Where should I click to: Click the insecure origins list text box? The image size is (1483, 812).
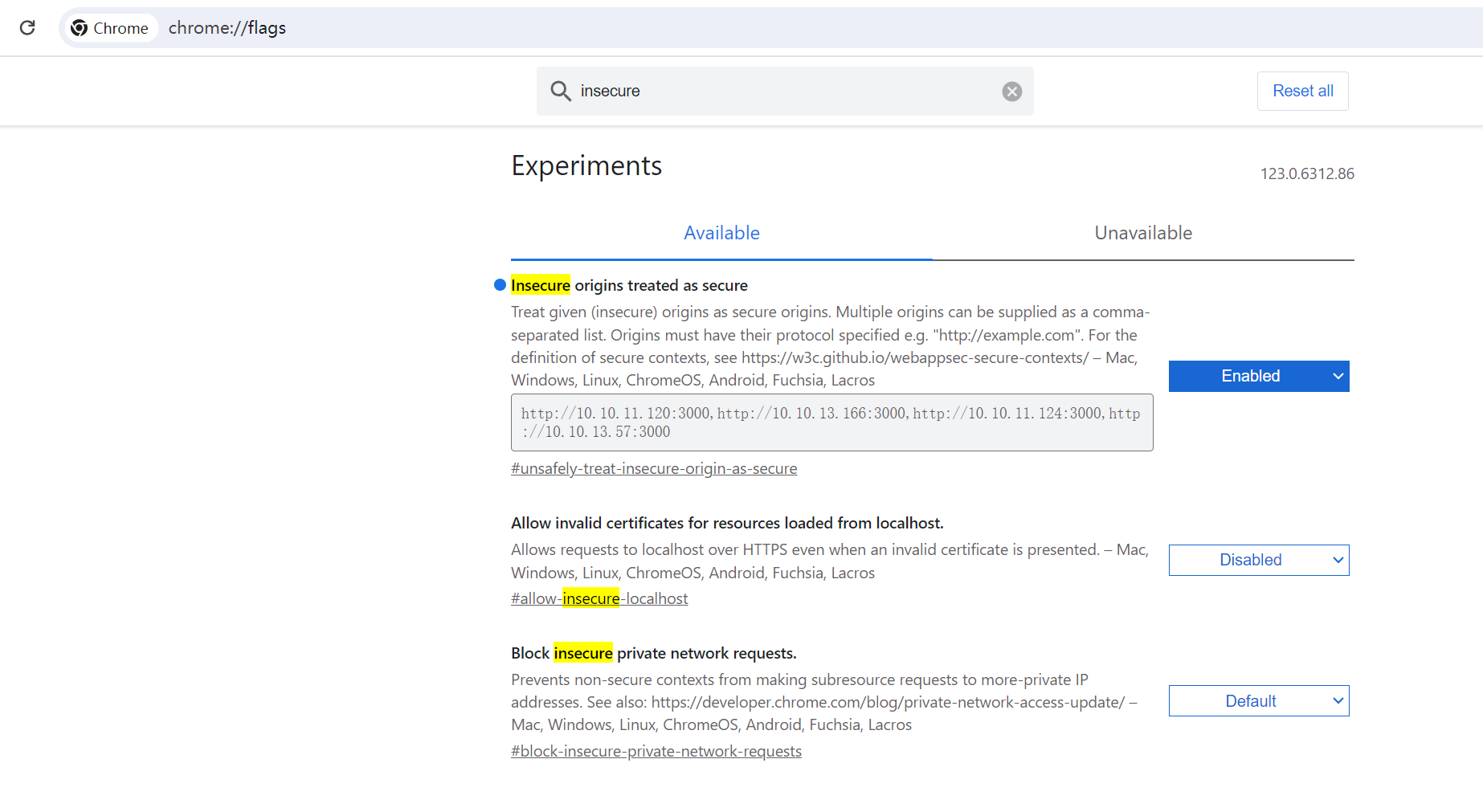(831, 422)
